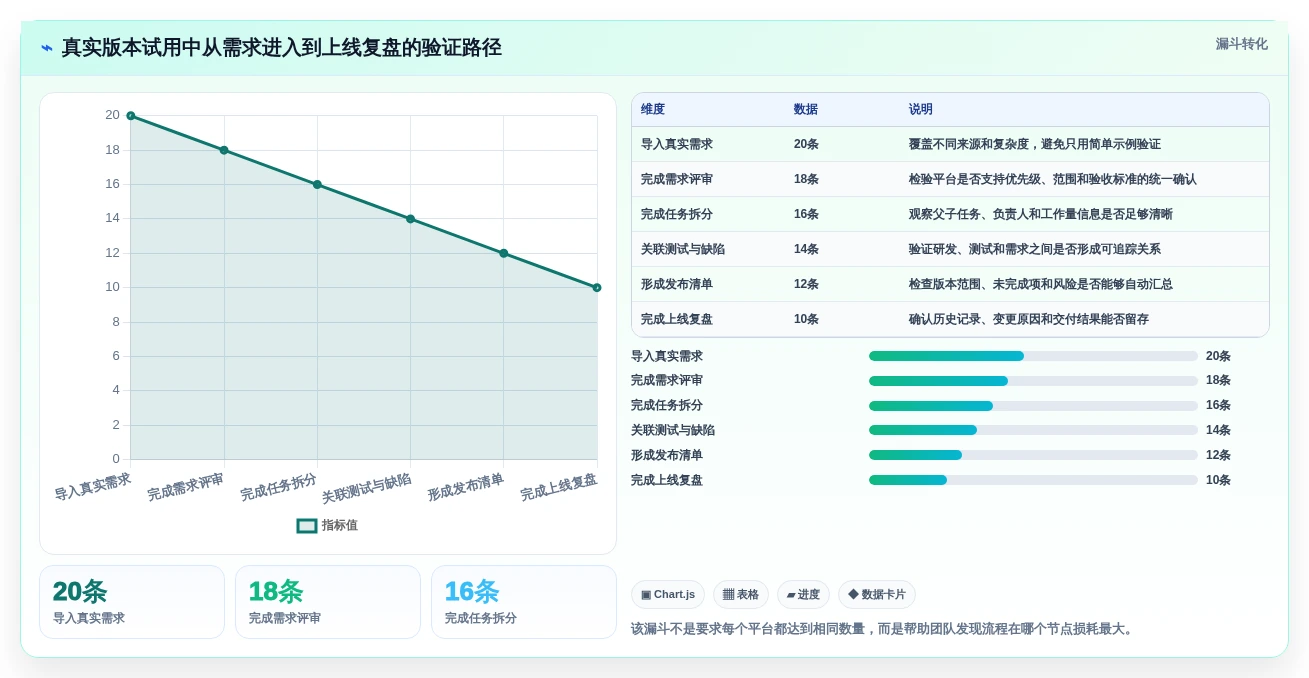
Task: Click the 完成需求评审 data point on chart
Action: (x=224, y=150)
